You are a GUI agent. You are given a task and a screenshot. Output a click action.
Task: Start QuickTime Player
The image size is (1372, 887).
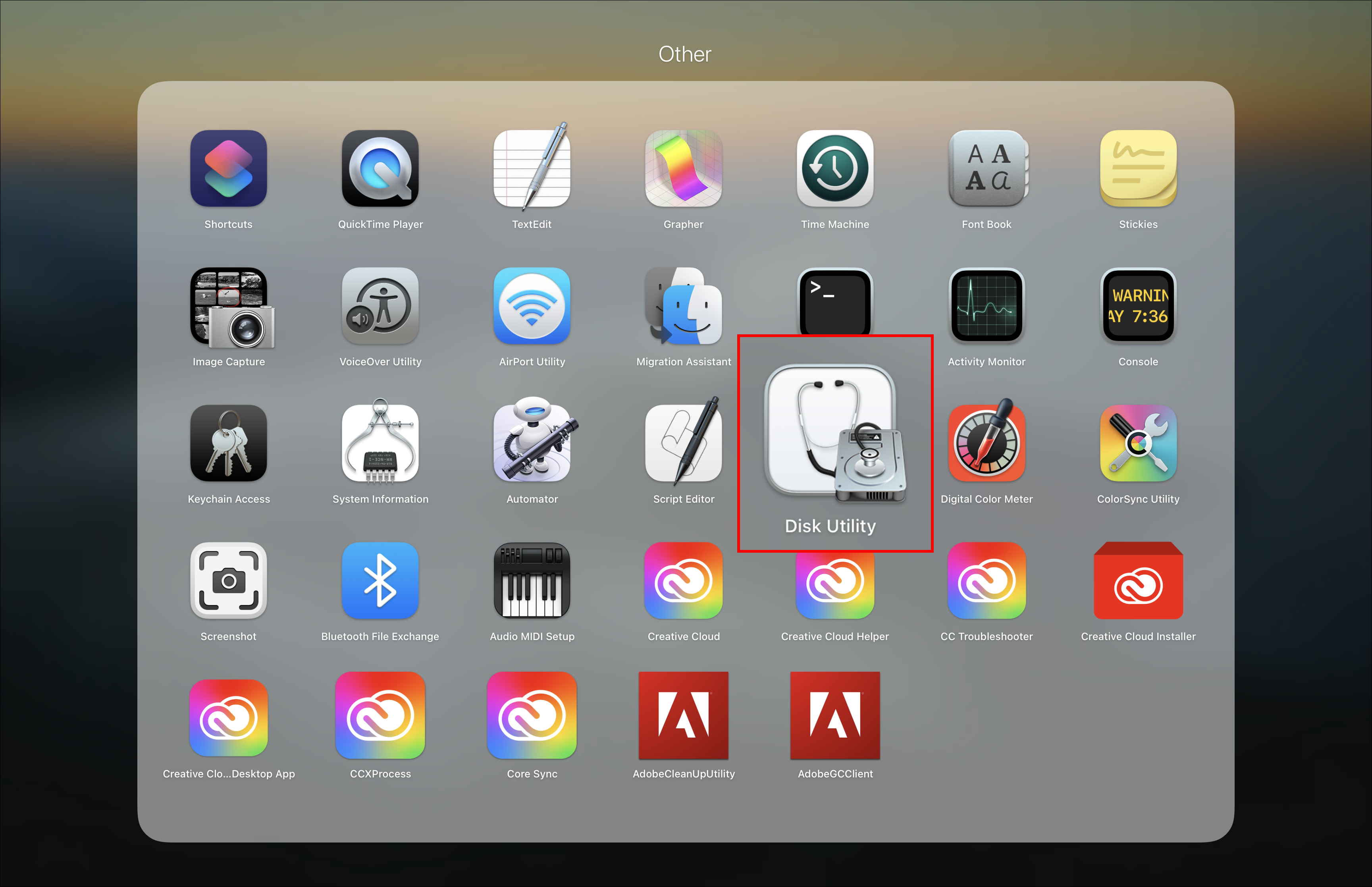point(380,168)
